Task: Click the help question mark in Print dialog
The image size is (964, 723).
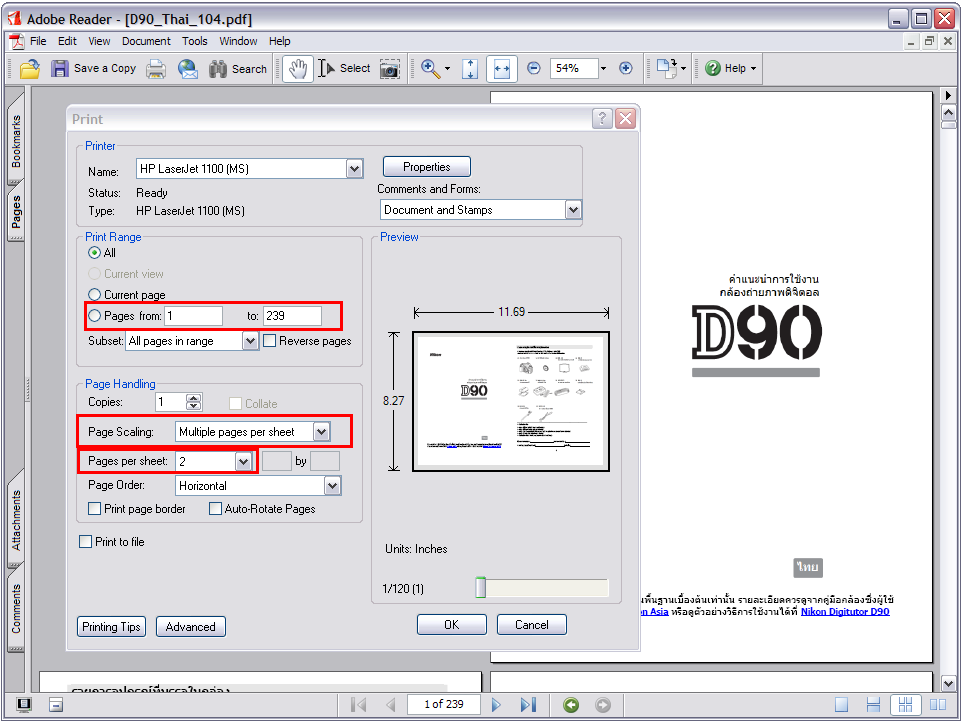Action: [x=602, y=119]
